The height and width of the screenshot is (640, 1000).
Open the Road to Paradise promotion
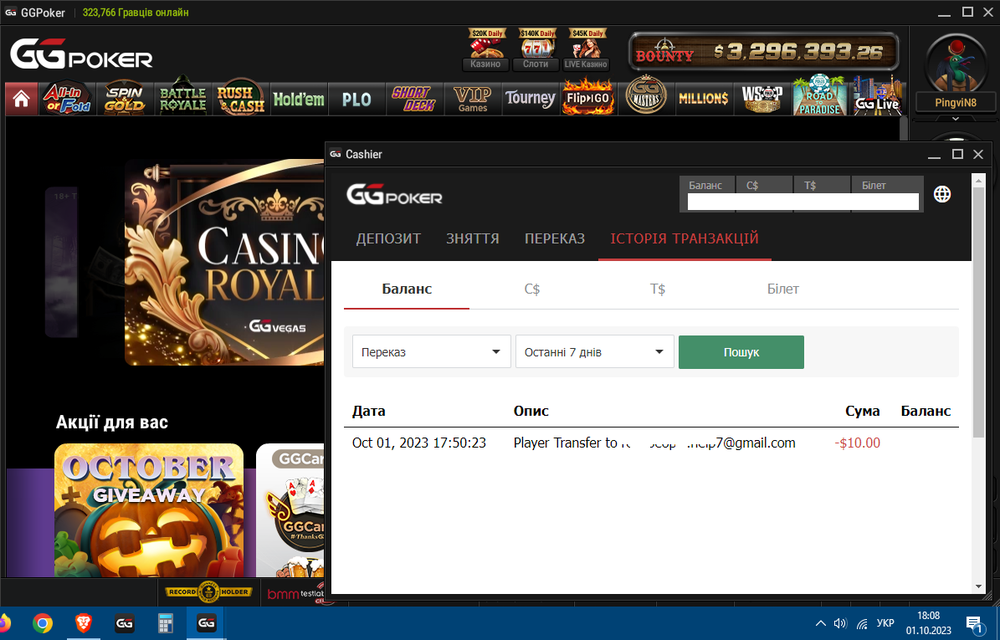(x=820, y=96)
